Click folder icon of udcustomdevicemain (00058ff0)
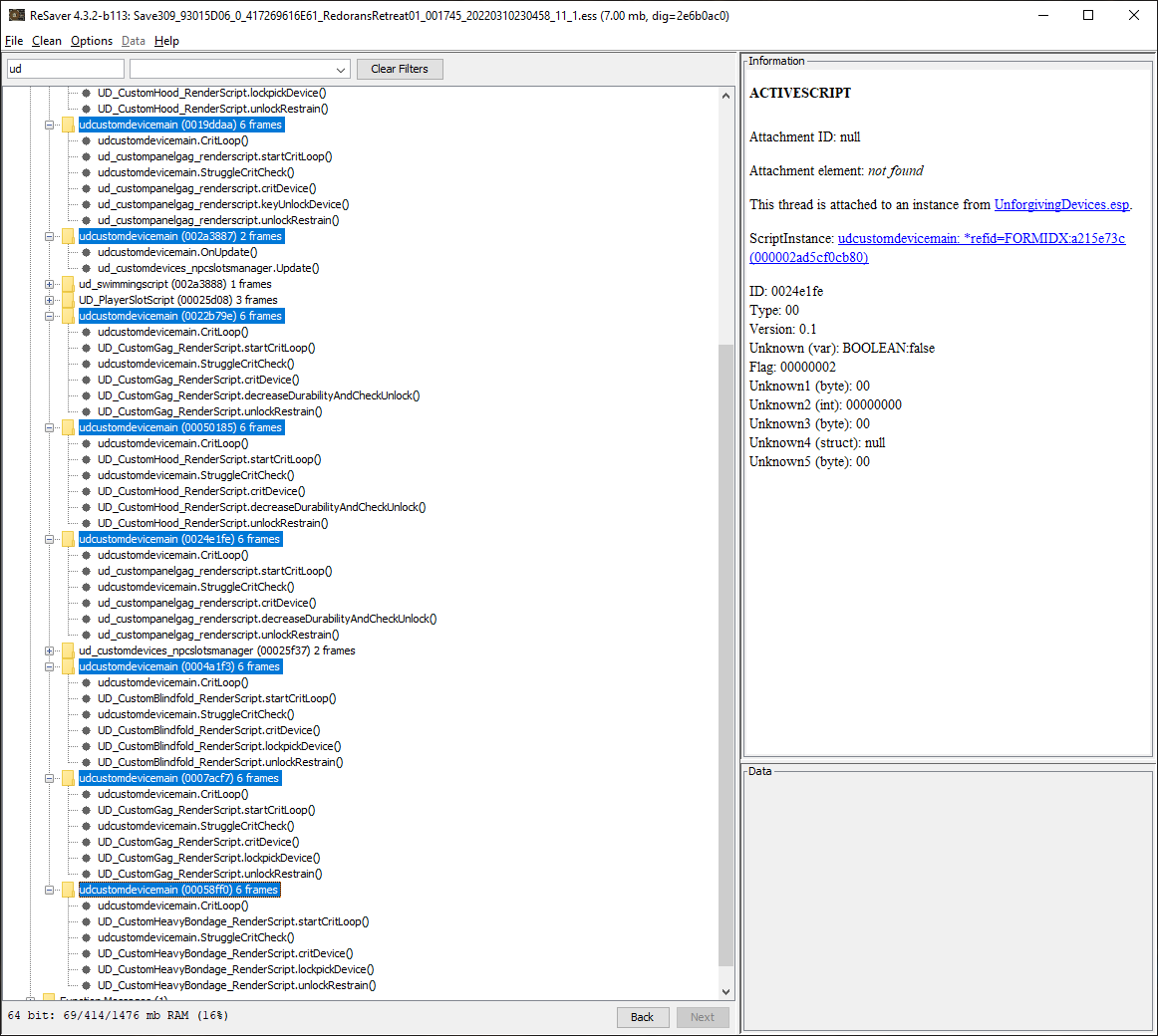 pyautogui.click(x=68, y=890)
